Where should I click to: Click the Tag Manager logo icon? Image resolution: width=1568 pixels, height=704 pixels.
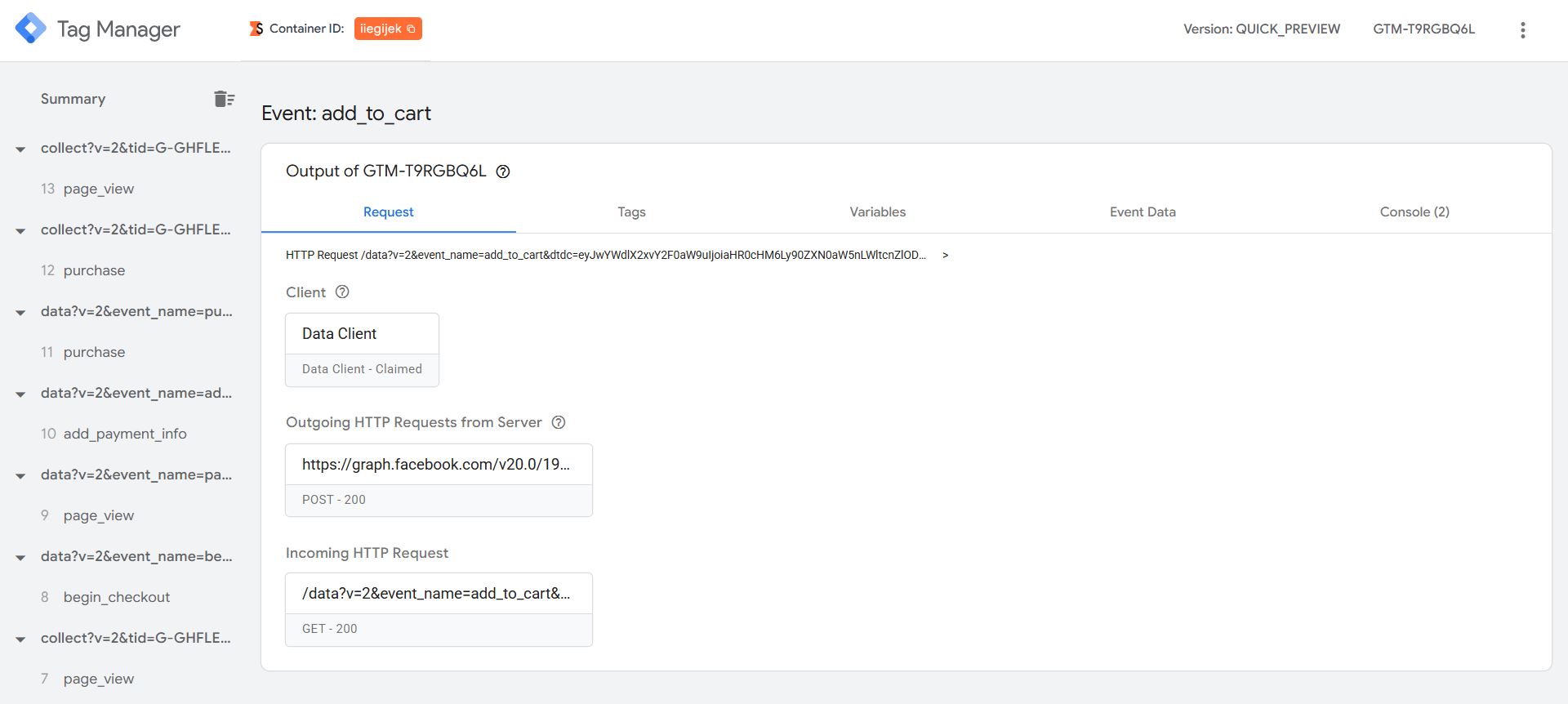coord(31,29)
